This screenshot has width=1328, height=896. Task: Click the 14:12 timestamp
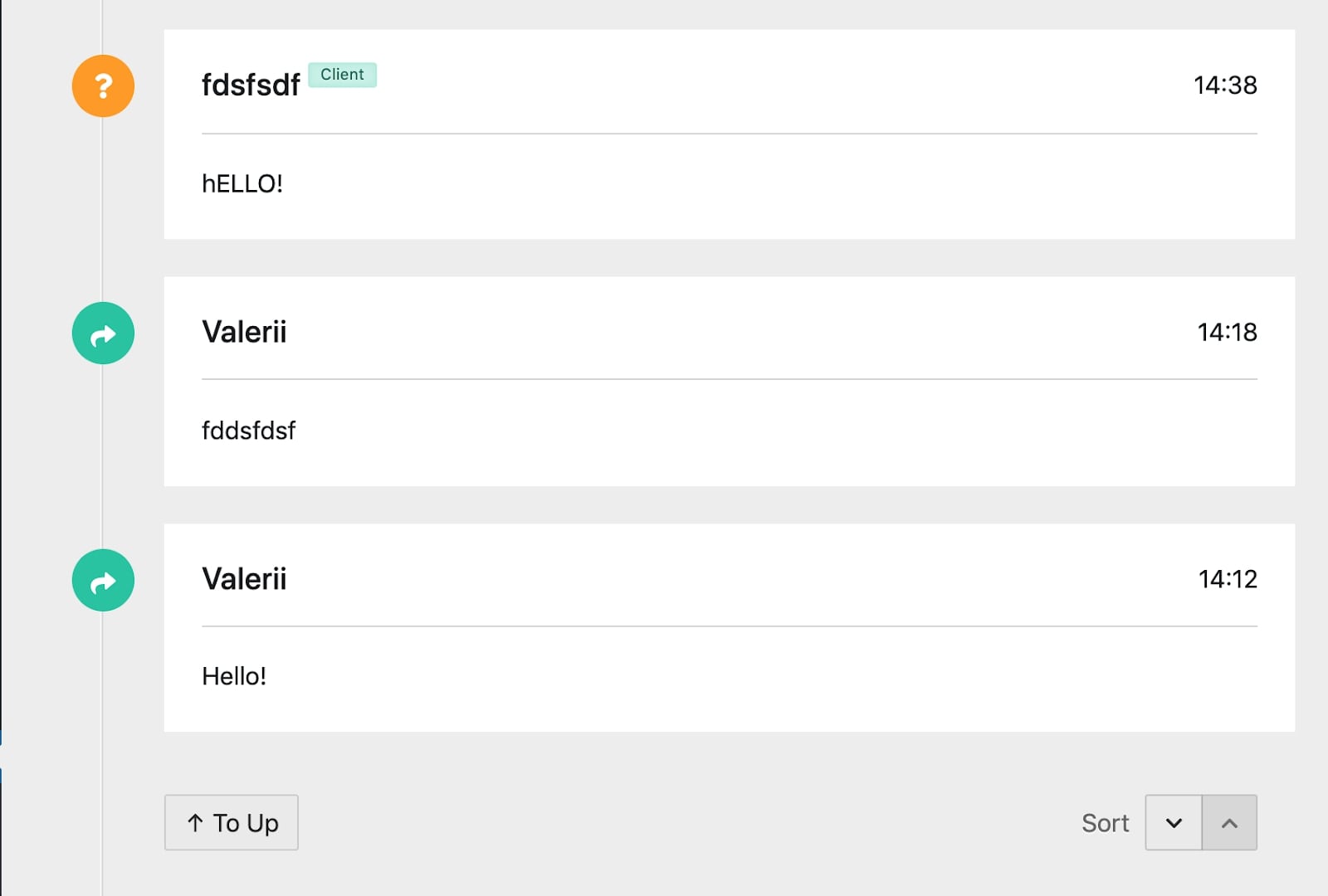1228,579
